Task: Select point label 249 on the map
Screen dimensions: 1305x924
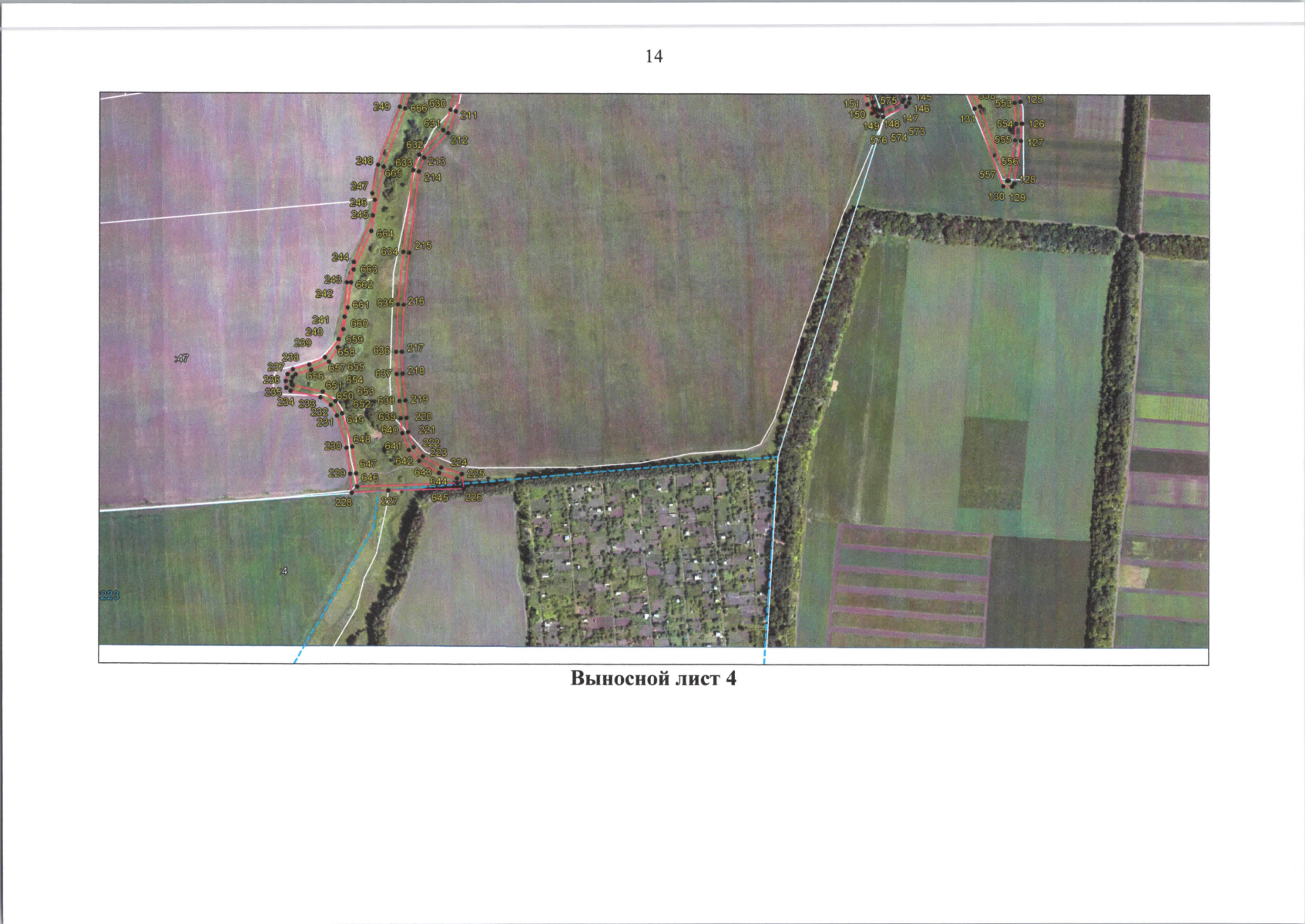Action: (x=381, y=107)
